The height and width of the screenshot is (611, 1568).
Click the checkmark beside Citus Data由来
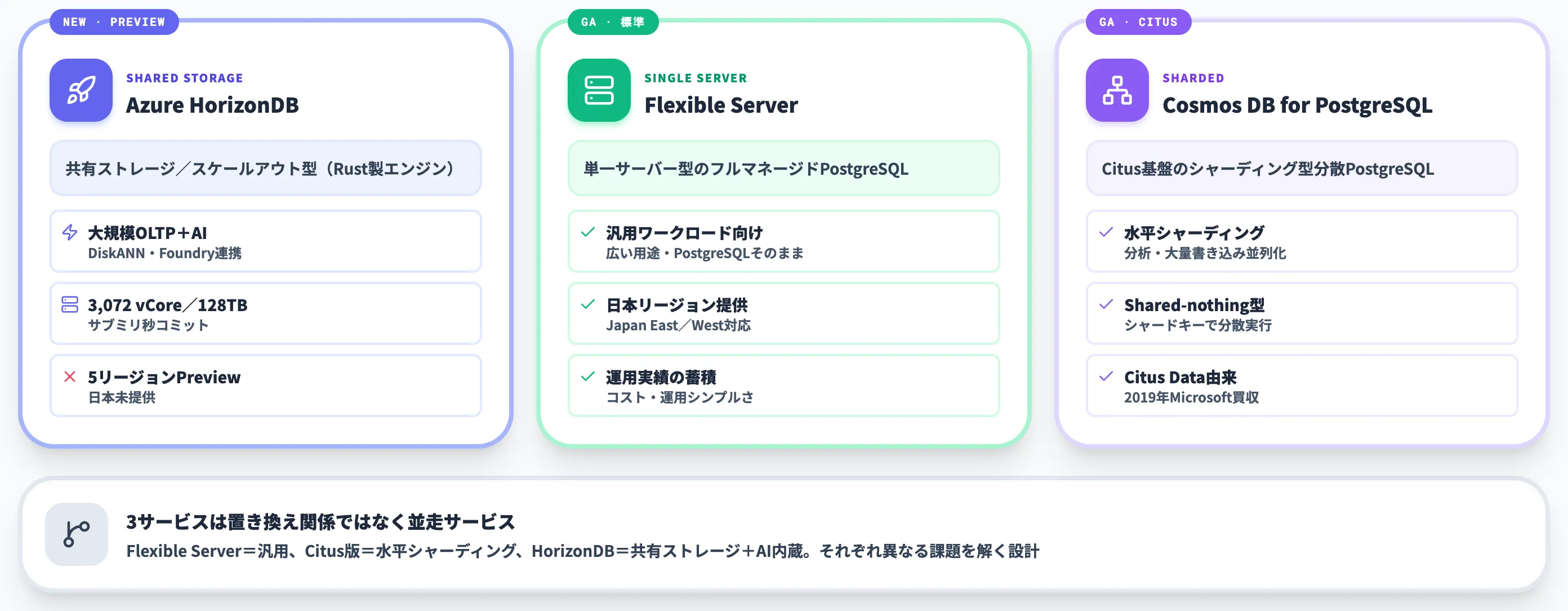1106,377
